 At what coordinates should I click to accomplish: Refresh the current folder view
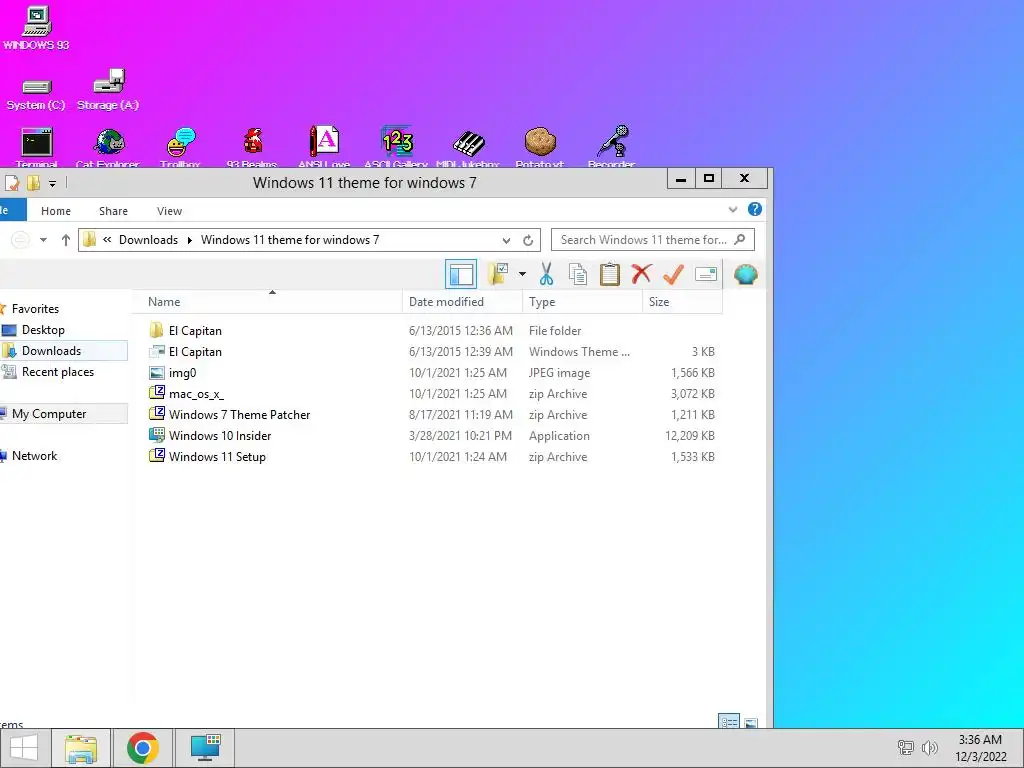(528, 240)
